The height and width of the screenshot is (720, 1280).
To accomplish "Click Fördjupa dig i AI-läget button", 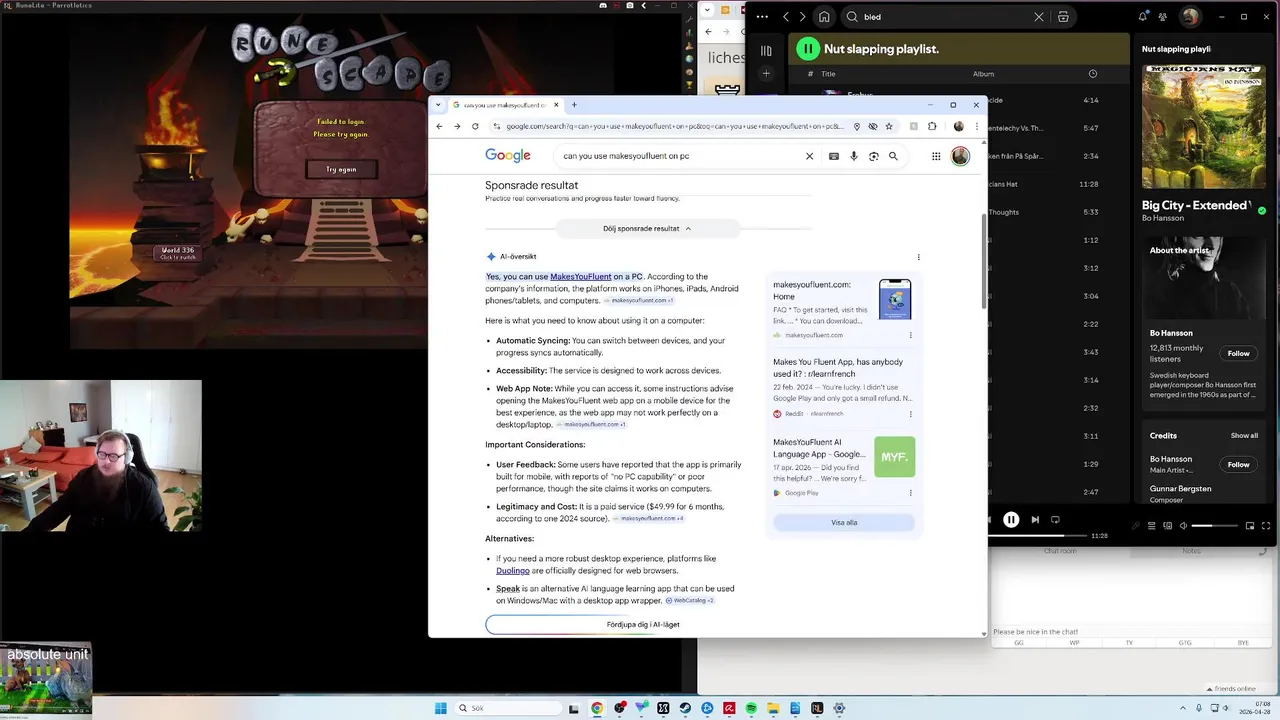I will click(643, 624).
